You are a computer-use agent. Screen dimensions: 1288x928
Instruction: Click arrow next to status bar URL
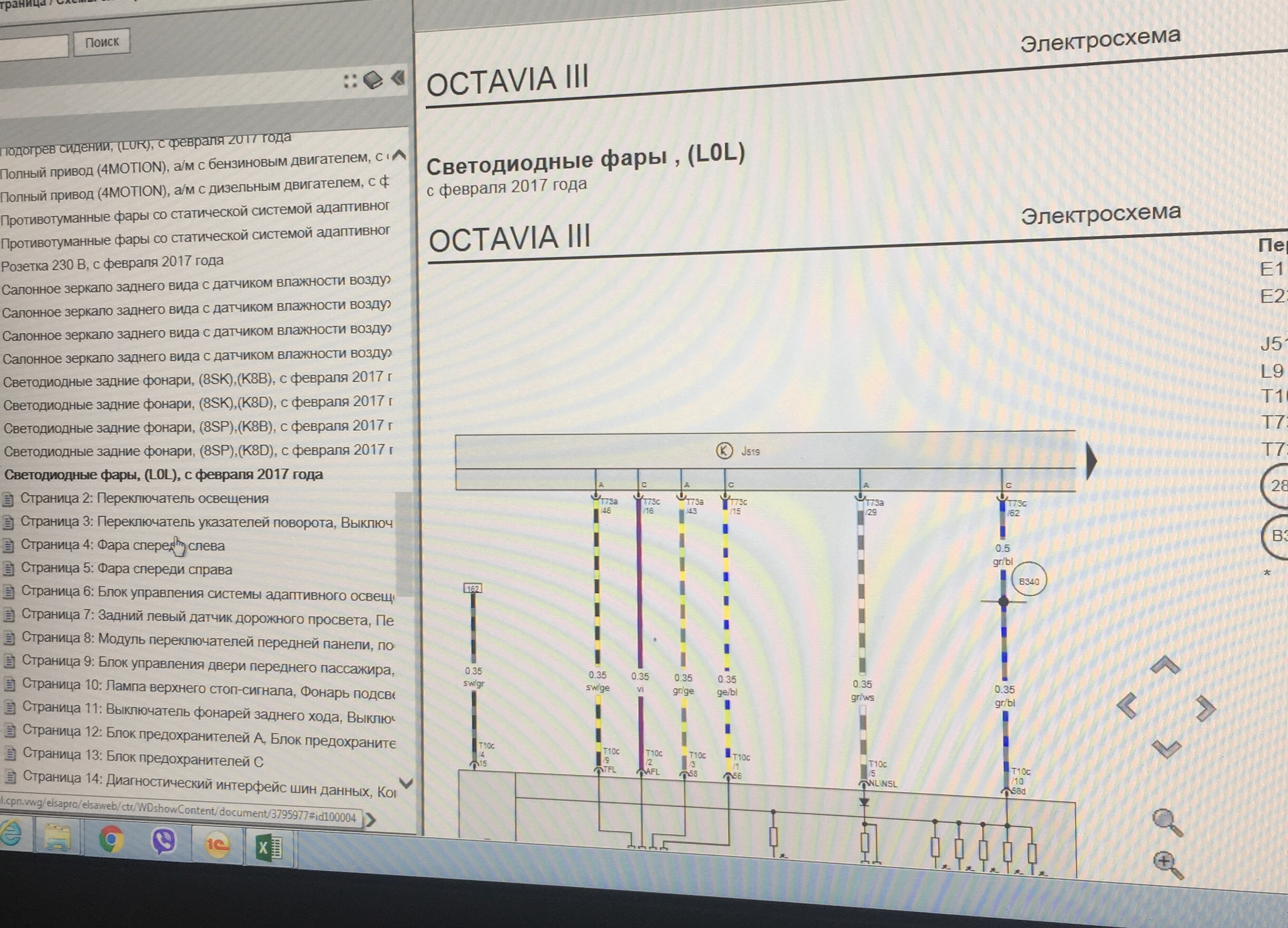370,820
